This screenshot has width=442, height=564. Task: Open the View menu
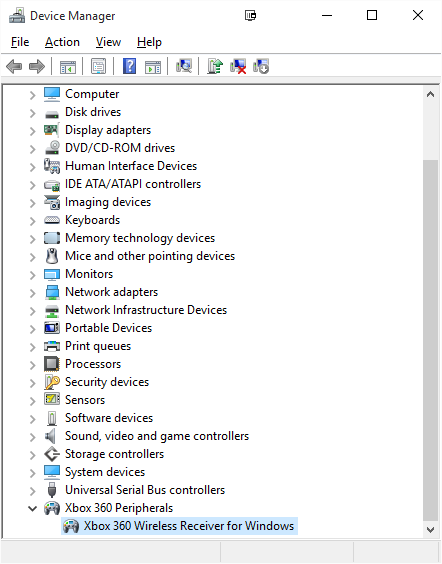108,42
